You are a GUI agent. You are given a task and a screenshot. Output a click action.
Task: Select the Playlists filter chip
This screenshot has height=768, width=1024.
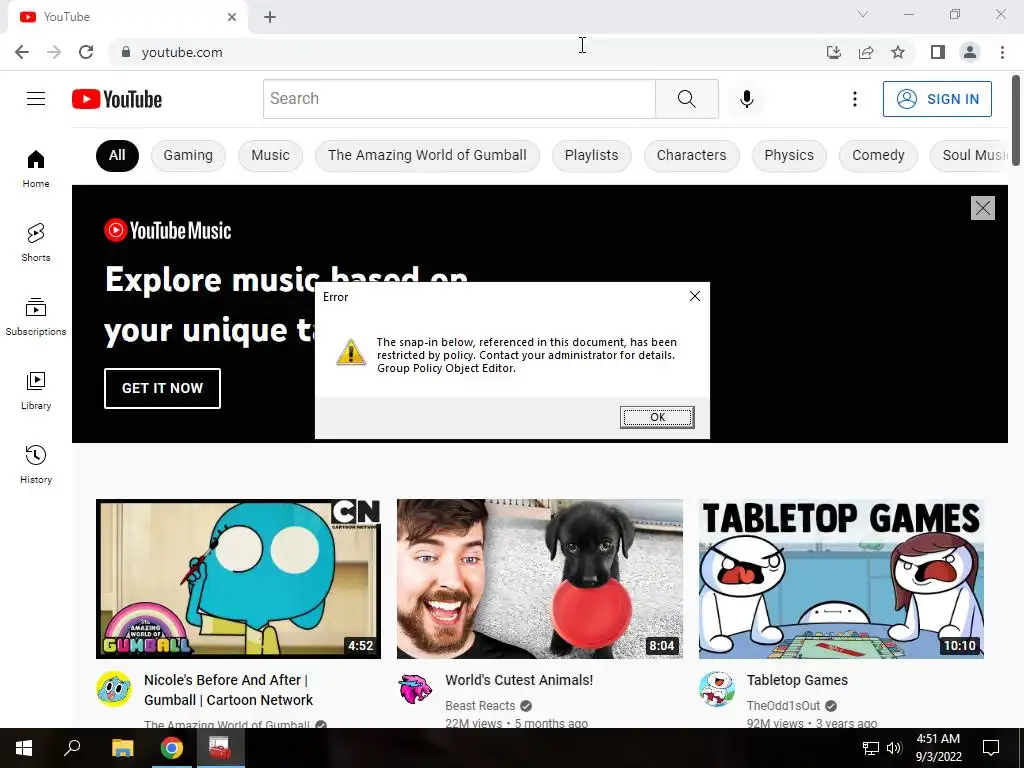pyautogui.click(x=592, y=155)
